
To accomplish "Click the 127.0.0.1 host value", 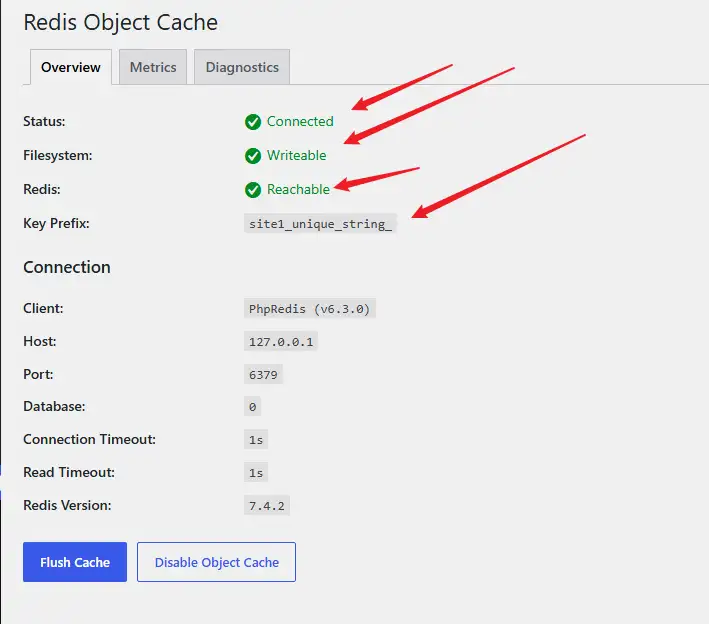I will (281, 341).
